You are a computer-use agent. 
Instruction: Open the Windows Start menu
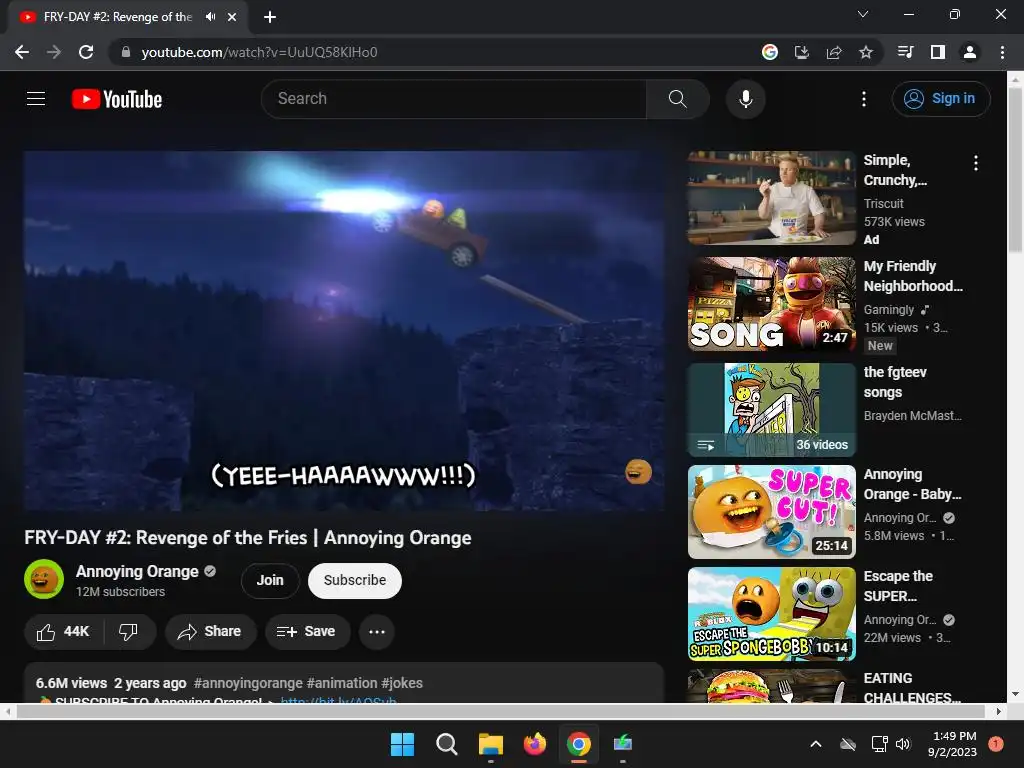[402, 744]
